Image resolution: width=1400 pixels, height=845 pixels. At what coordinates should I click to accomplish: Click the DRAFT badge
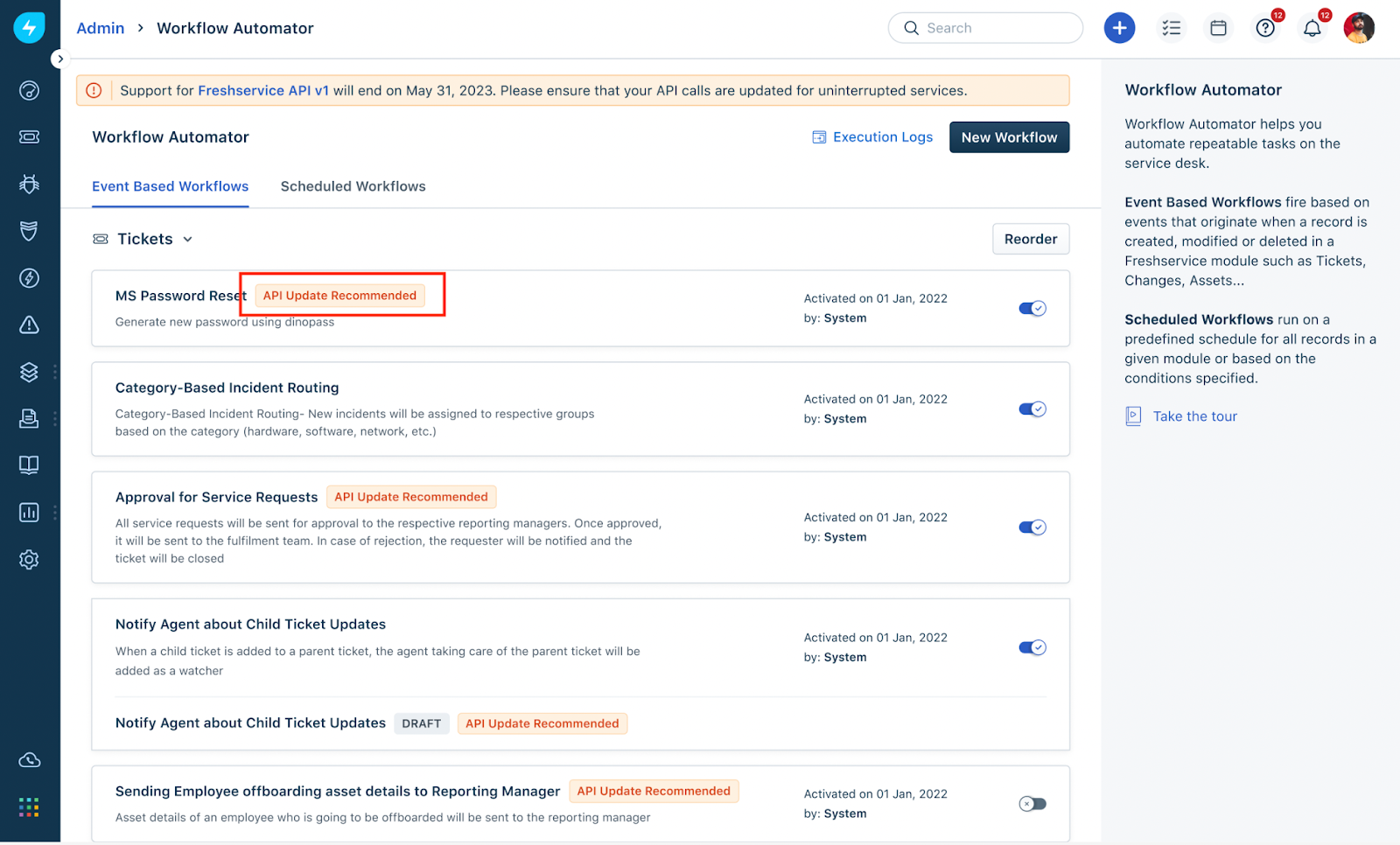click(x=422, y=723)
